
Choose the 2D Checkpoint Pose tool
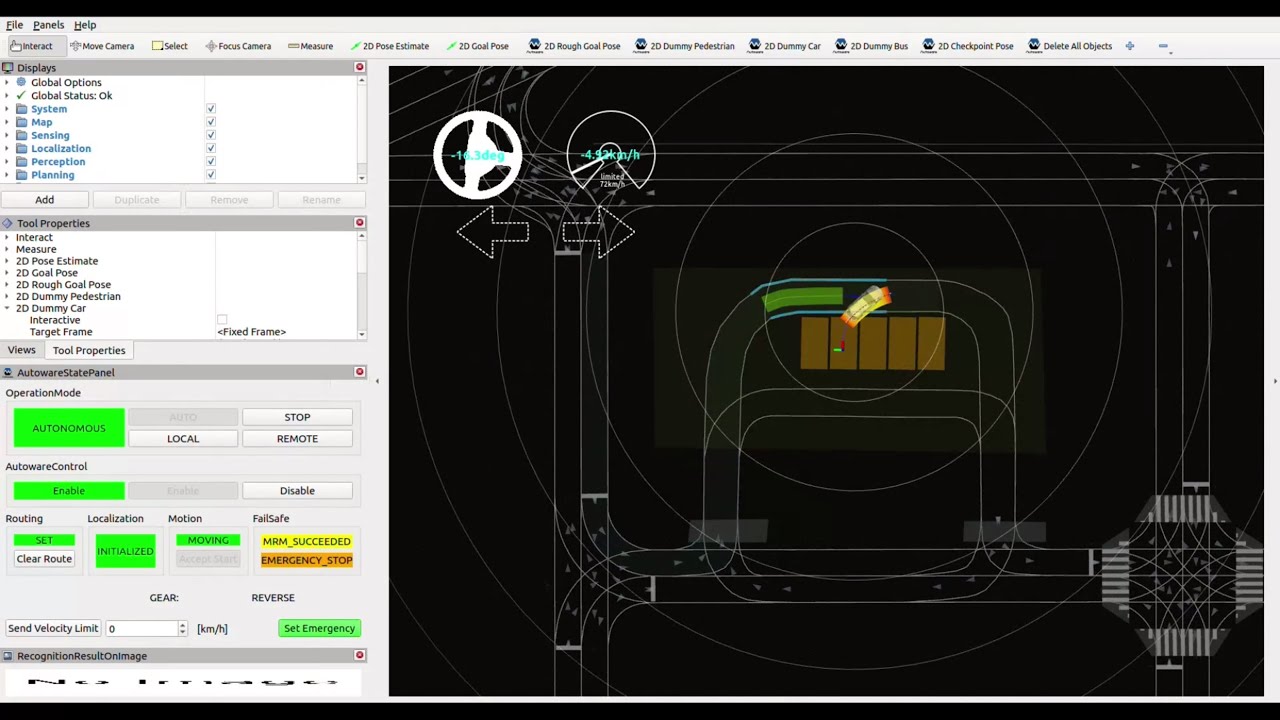click(x=967, y=46)
